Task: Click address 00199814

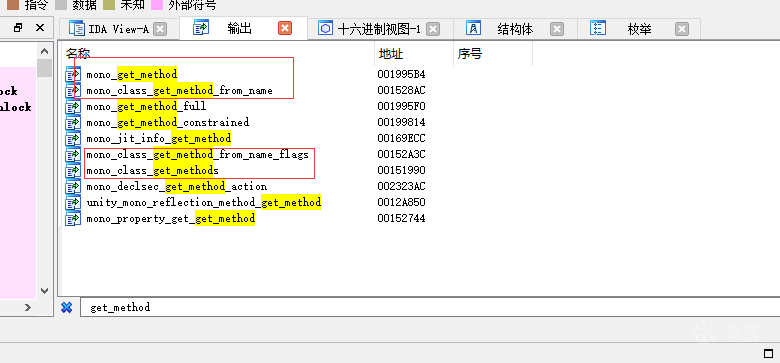Action: click(x=401, y=123)
